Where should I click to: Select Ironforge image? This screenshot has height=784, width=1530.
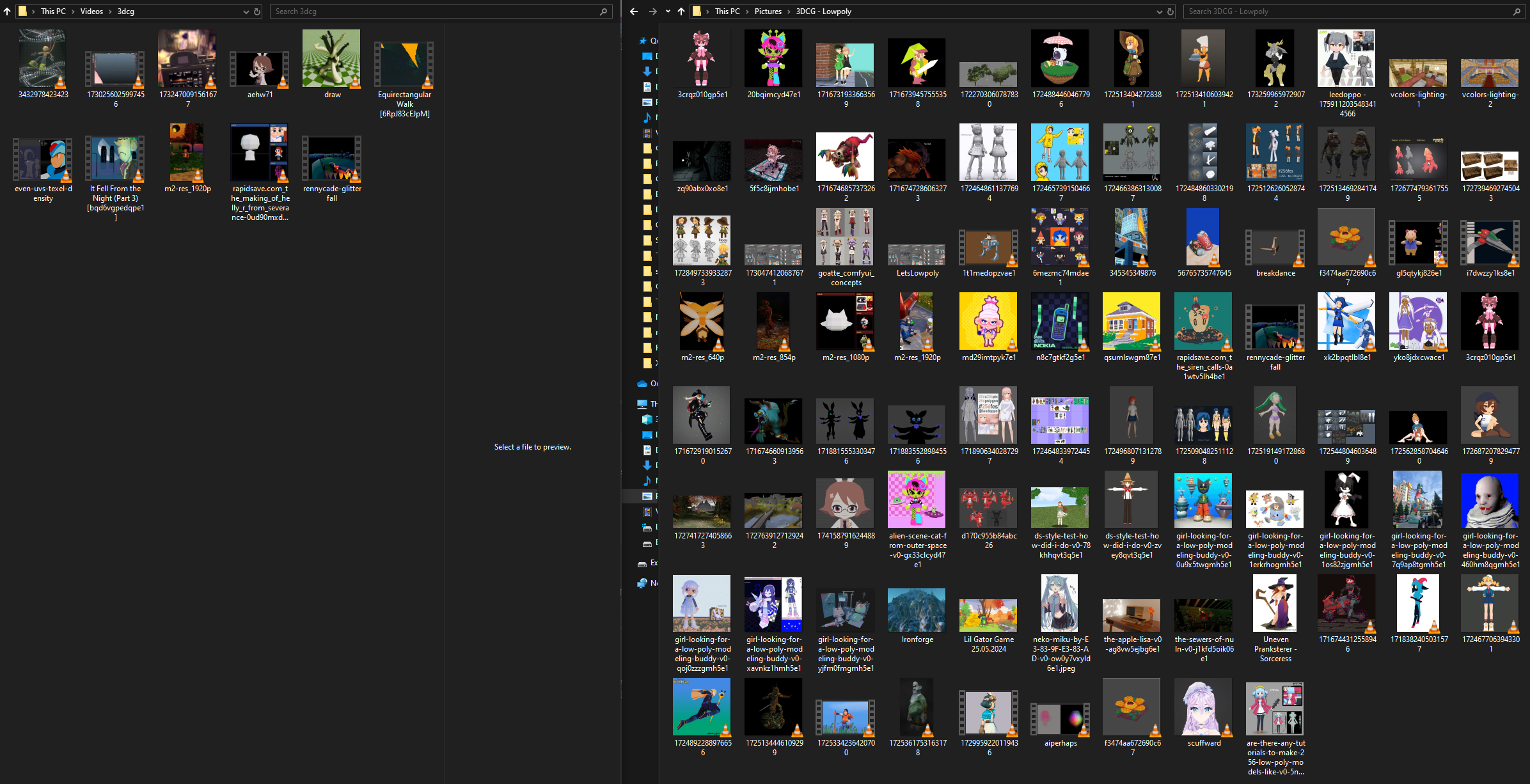tap(917, 616)
